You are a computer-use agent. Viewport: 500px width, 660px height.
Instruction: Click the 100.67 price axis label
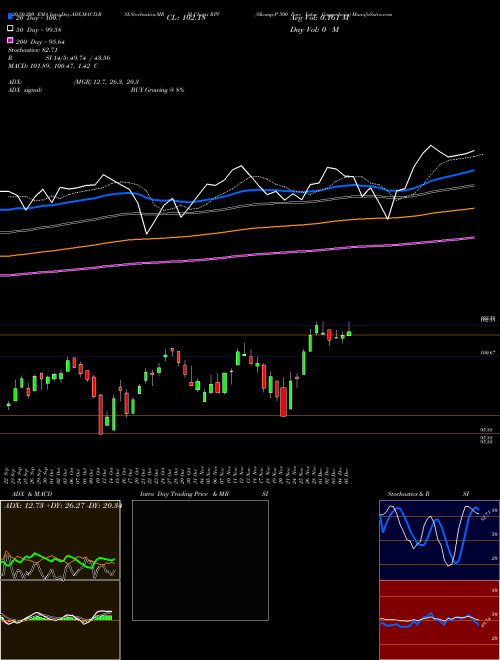[488, 353]
